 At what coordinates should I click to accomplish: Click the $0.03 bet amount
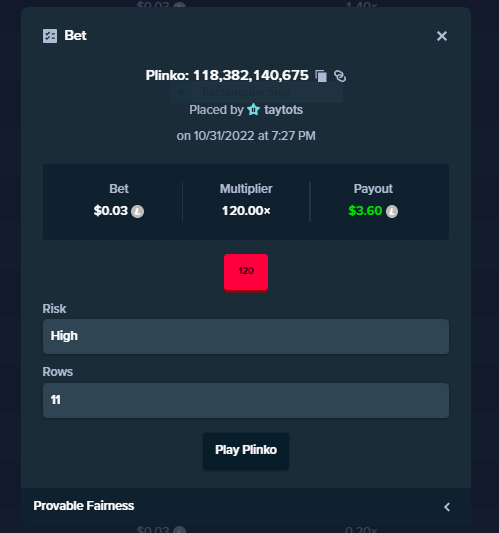[x=111, y=211]
